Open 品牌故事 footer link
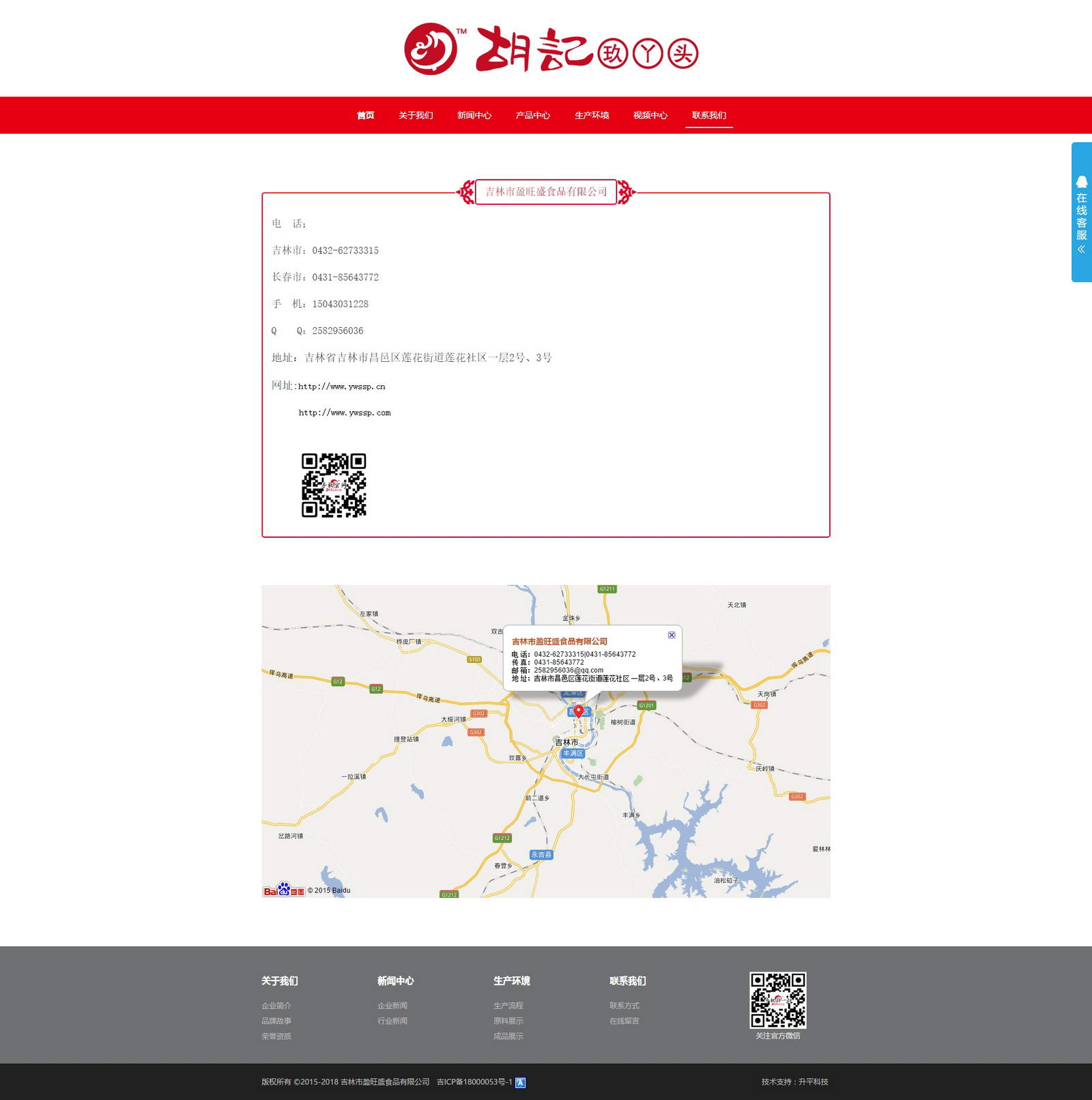This screenshot has height=1100, width=1092. coord(276,1021)
